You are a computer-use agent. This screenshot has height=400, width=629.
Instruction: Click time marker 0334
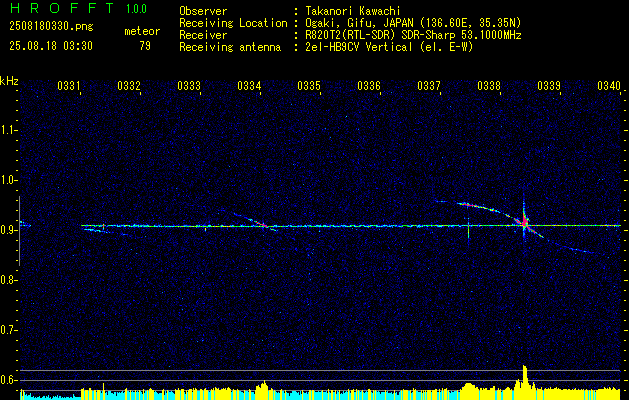click(x=249, y=85)
